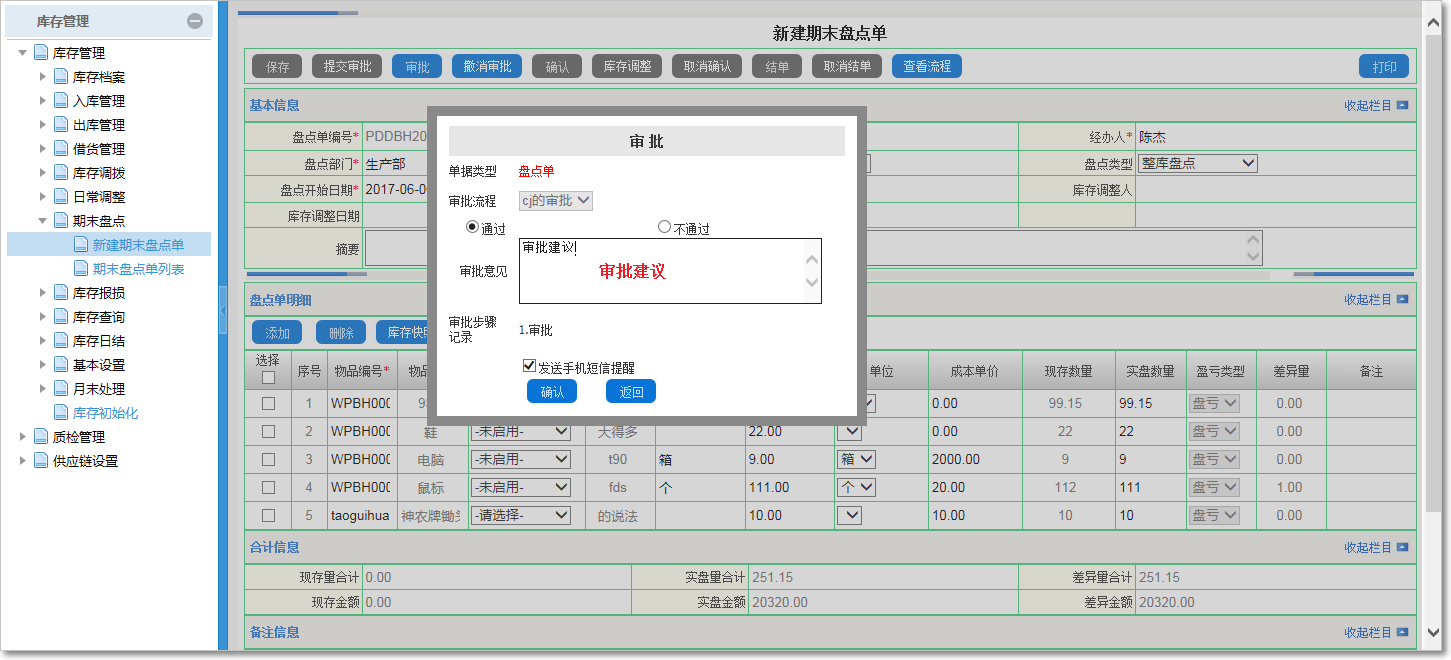Screen dimensions: 1451x660
Task: Click the document icon beside 库存初始化
Action: click(59, 412)
